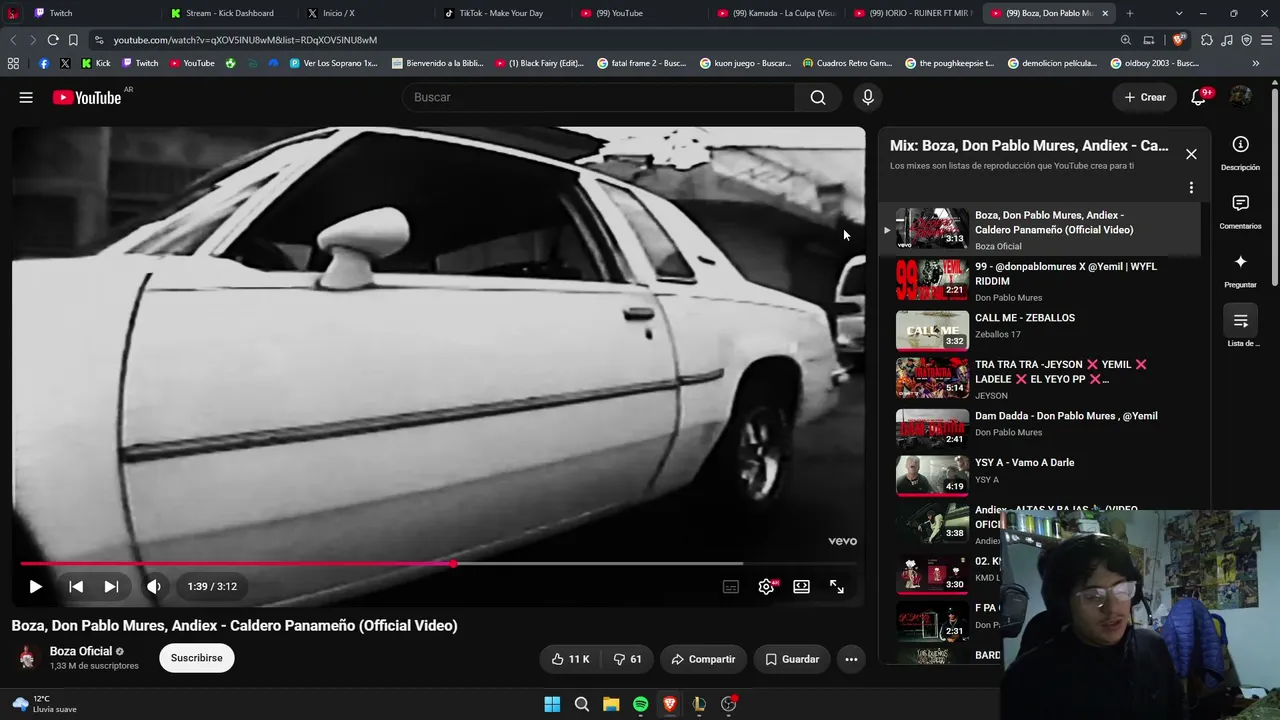
Task: Close the Mix playlist panel
Action: pyautogui.click(x=1191, y=154)
